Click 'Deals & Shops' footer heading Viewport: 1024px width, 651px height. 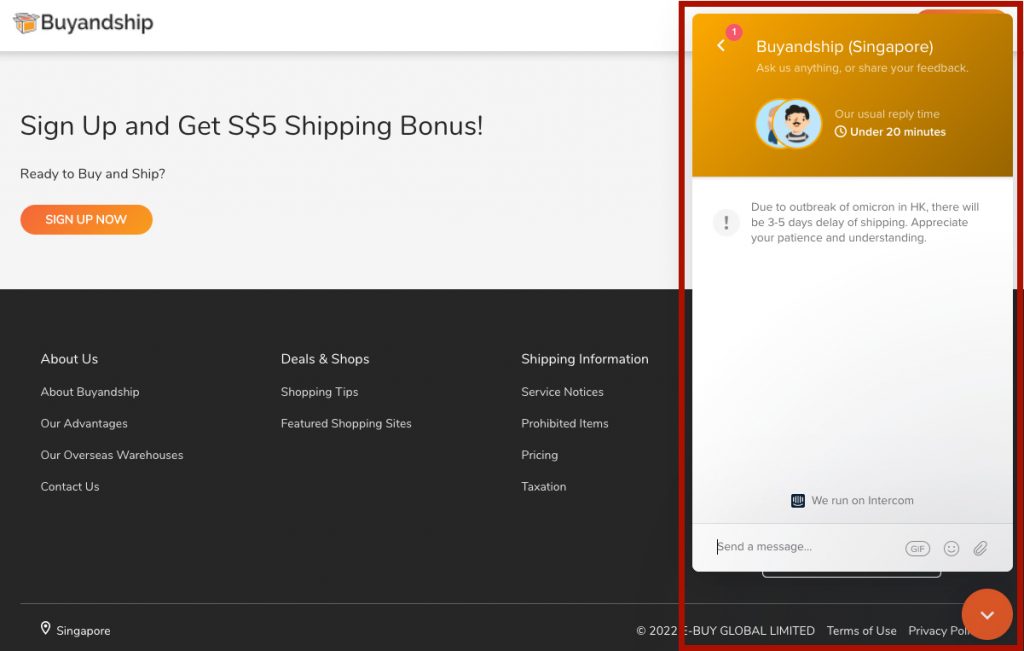point(325,359)
